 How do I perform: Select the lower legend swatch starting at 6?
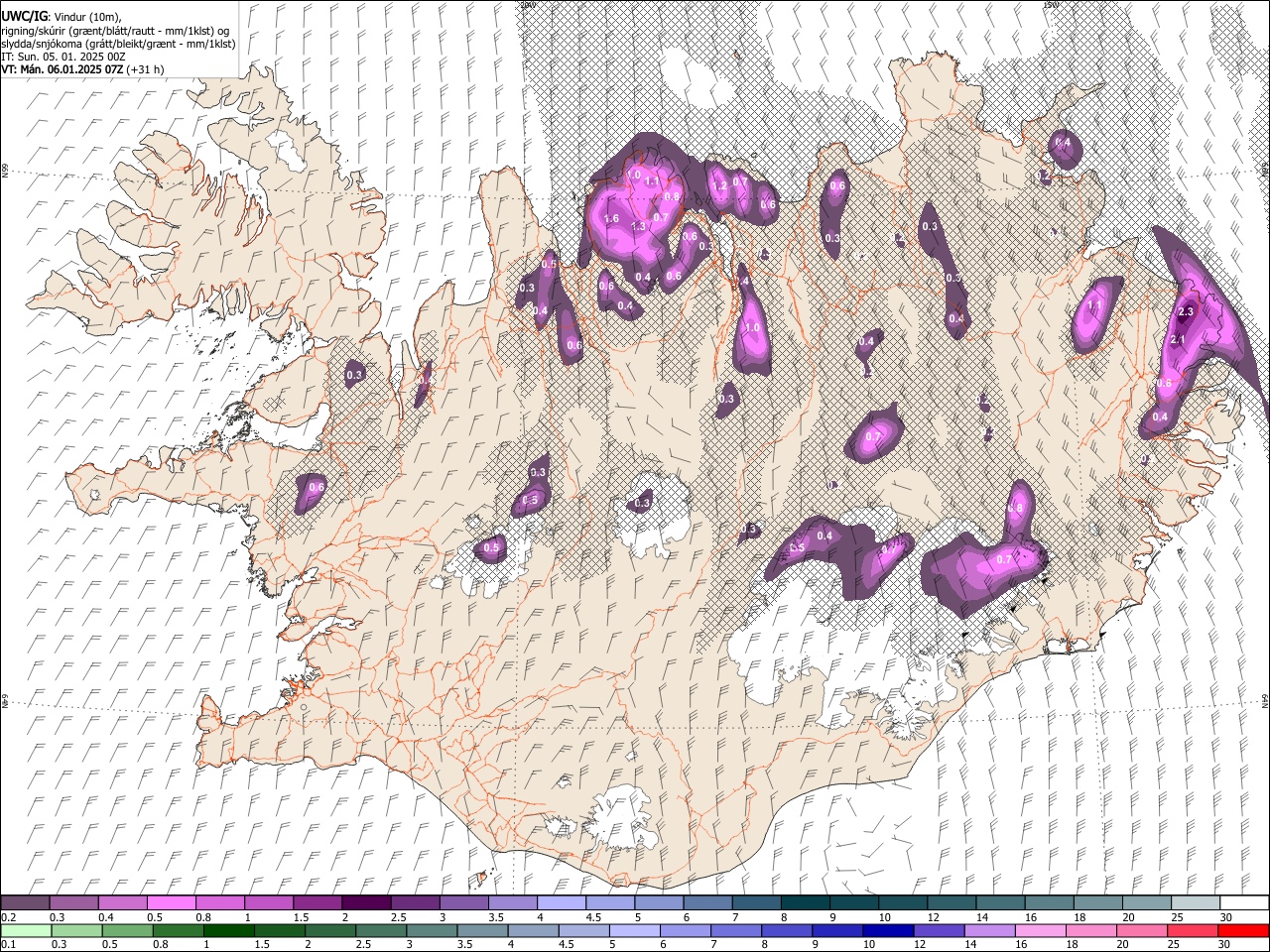[685, 930]
